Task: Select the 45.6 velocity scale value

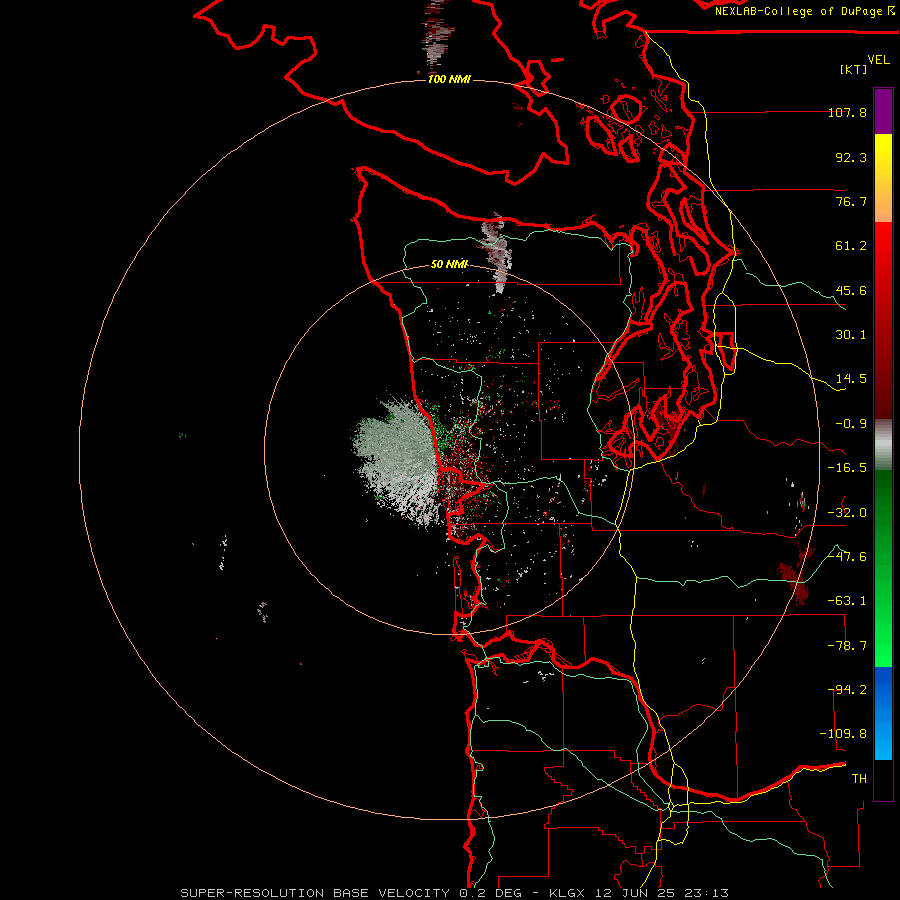Action: point(851,290)
